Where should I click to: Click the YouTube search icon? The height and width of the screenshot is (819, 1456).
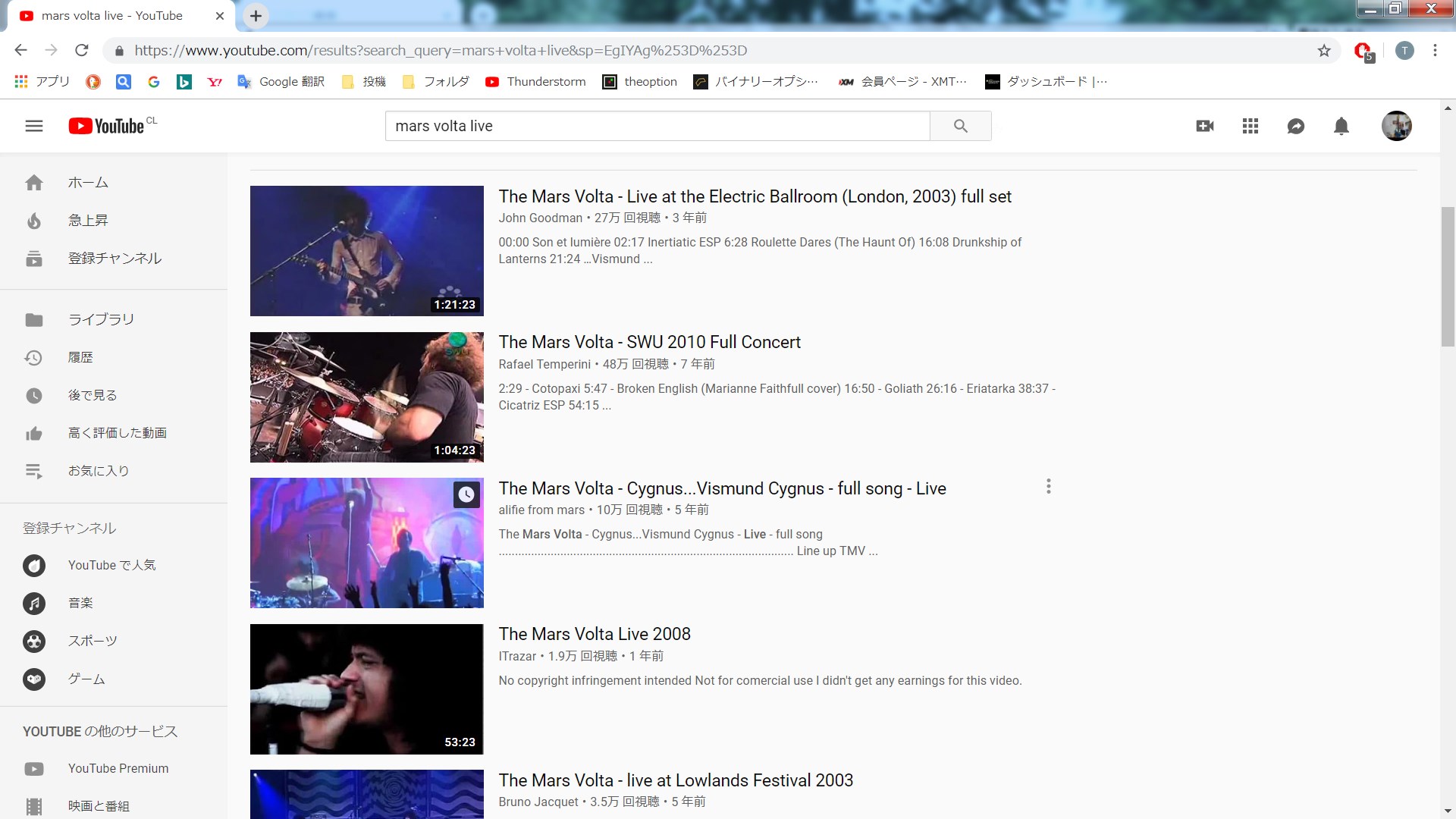(x=960, y=125)
